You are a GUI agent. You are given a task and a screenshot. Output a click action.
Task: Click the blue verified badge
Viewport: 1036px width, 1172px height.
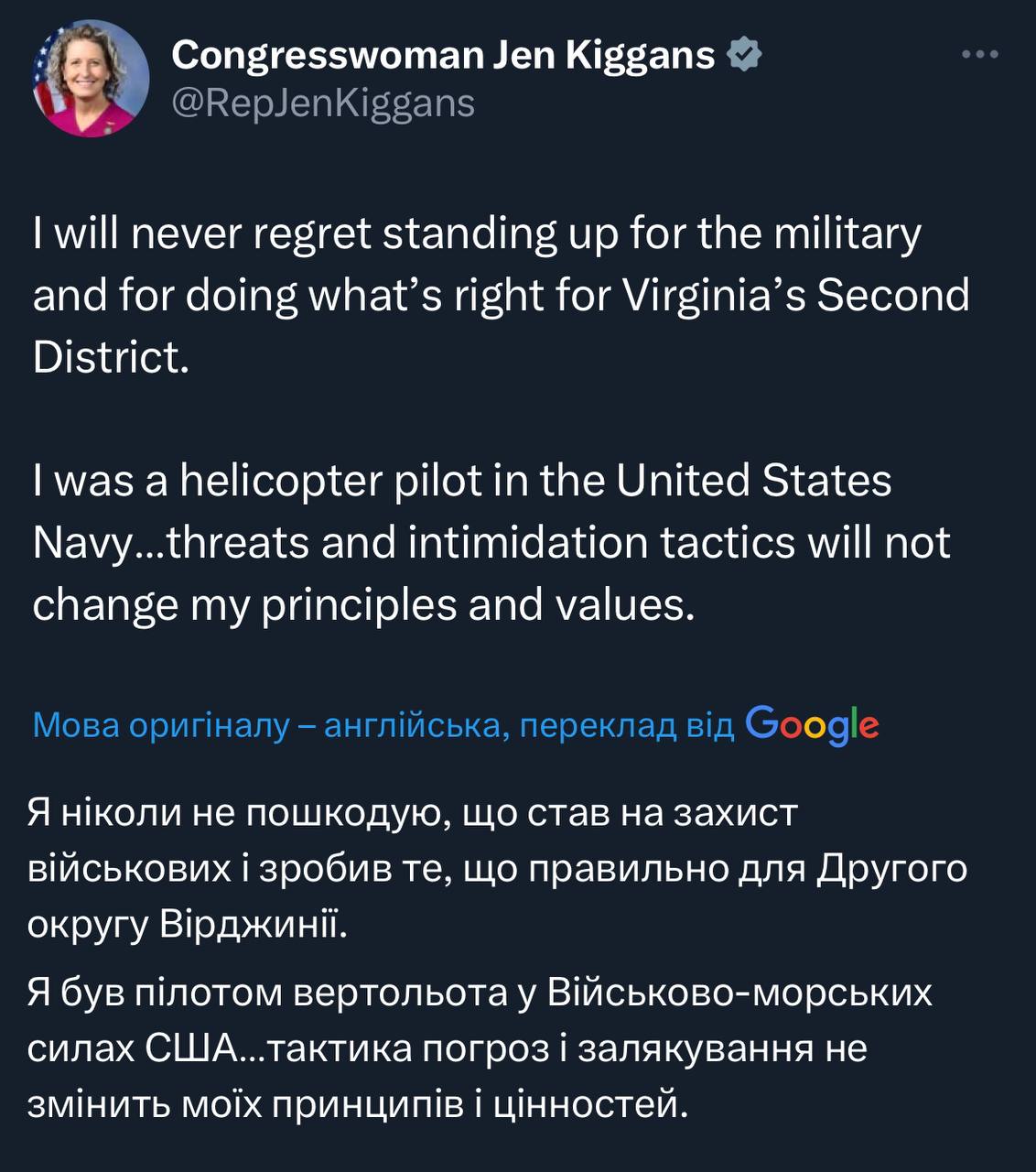click(744, 56)
